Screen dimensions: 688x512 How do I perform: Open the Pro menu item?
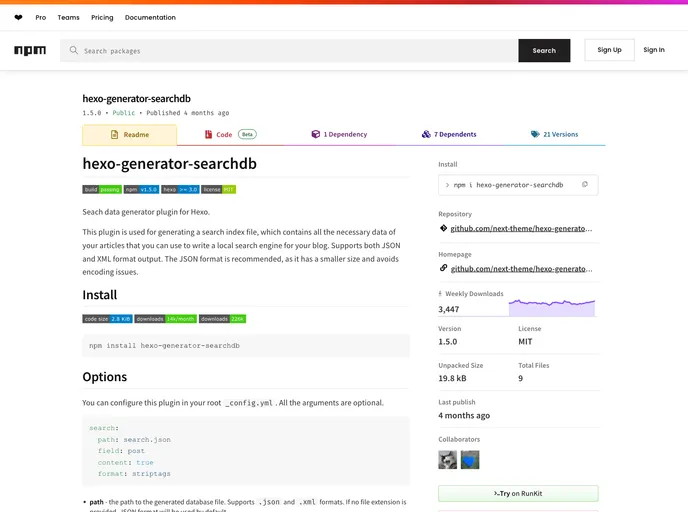pyautogui.click(x=41, y=18)
